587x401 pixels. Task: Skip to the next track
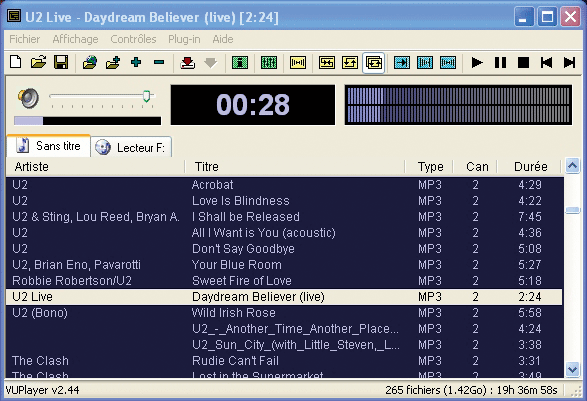point(569,63)
